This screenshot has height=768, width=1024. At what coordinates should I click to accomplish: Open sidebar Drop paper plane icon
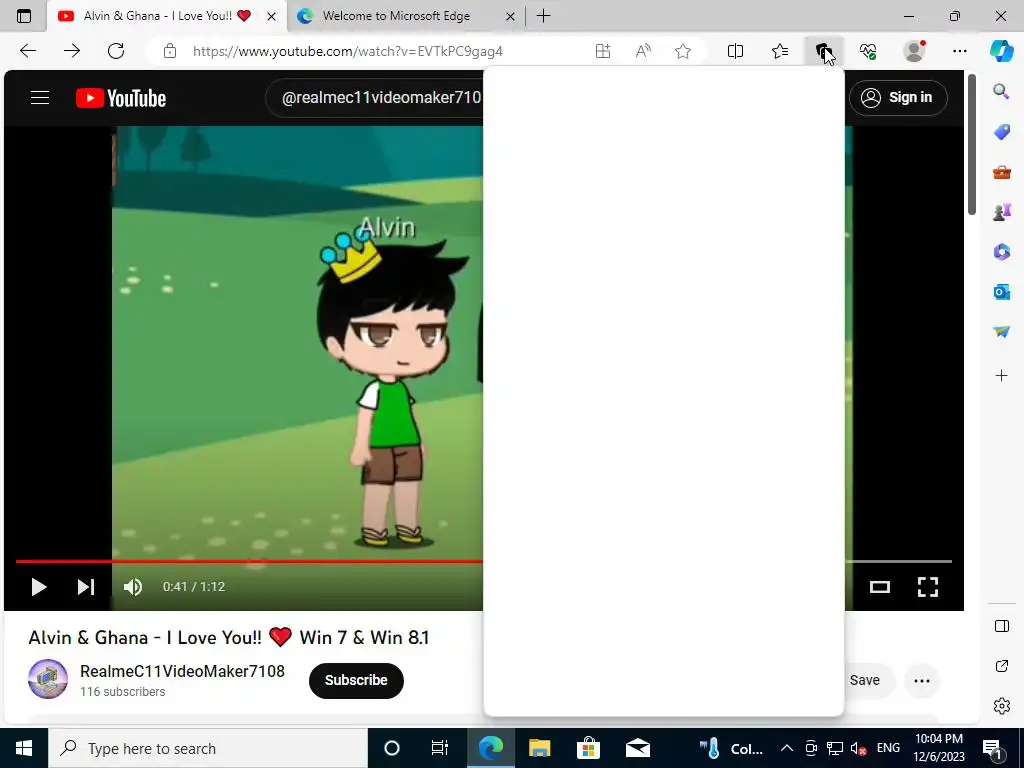pos(1001,332)
